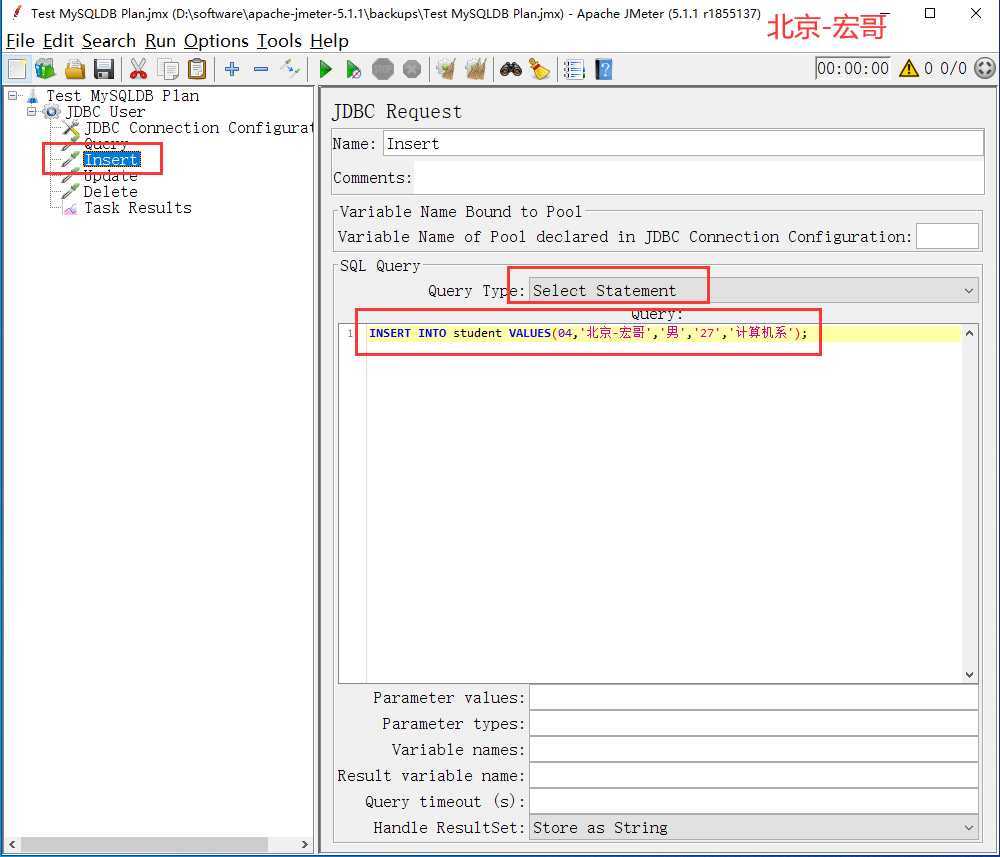The image size is (1000, 857).
Task: Open the Tools menu
Action: pyautogui.click(x=279, y=41)
